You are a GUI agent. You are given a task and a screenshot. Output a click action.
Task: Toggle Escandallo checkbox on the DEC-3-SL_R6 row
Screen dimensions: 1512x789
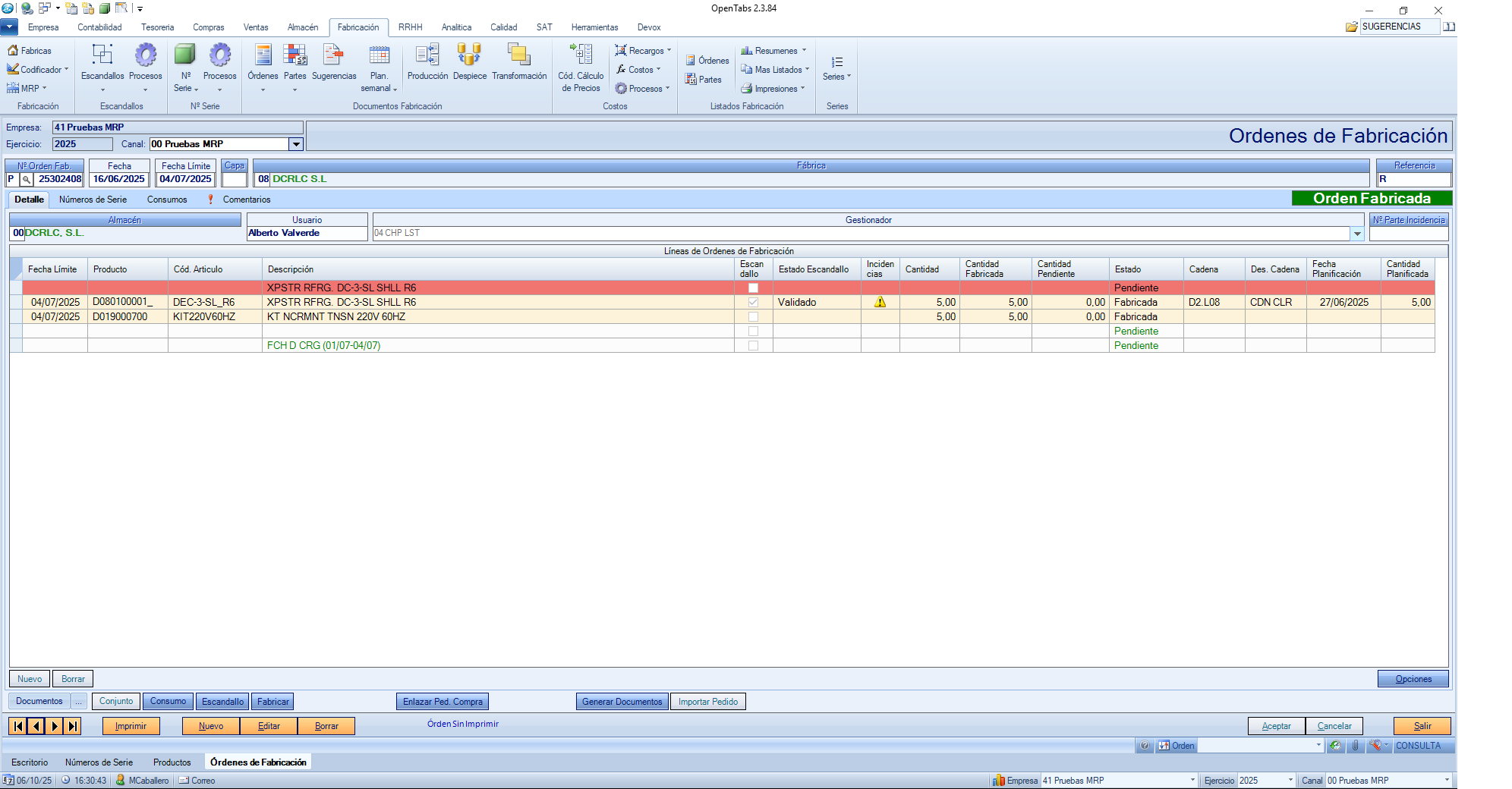coord(753,302)
